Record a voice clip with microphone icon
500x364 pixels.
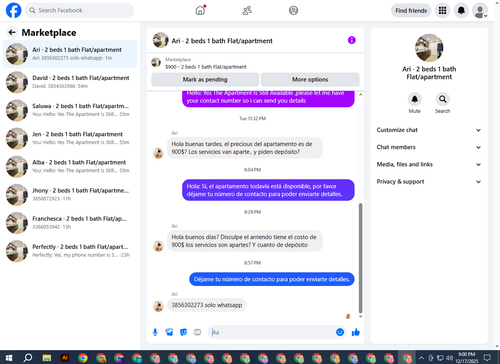[155, 332]
